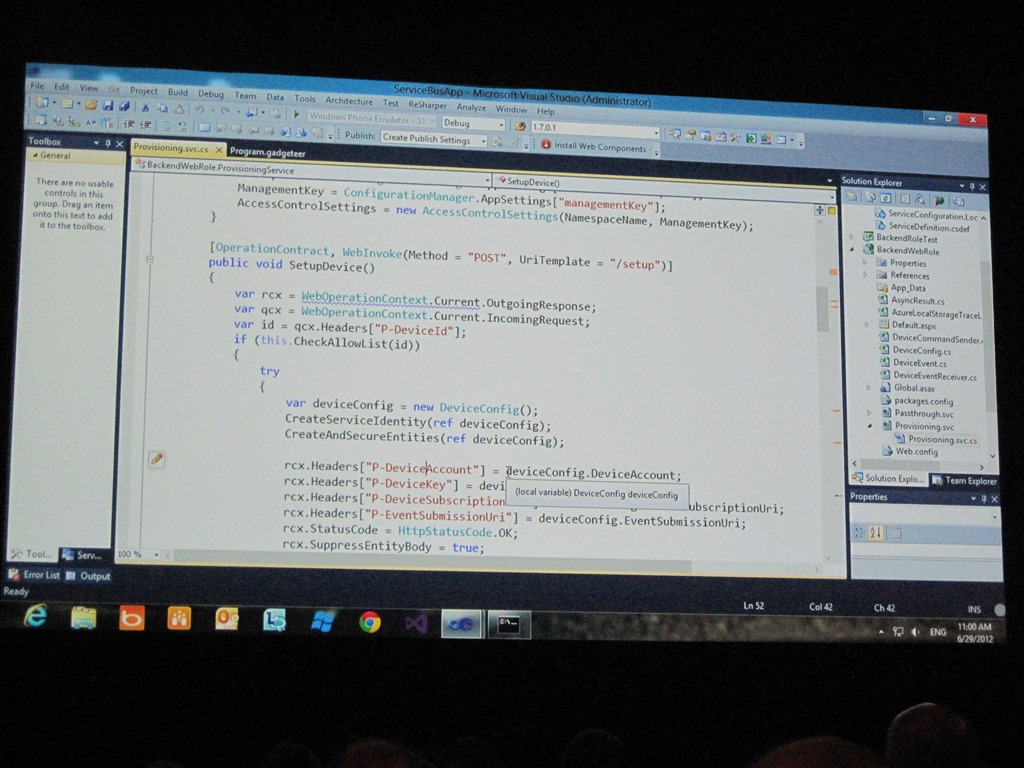
Task: Expand the References node arrow
Action: [865, 275]
